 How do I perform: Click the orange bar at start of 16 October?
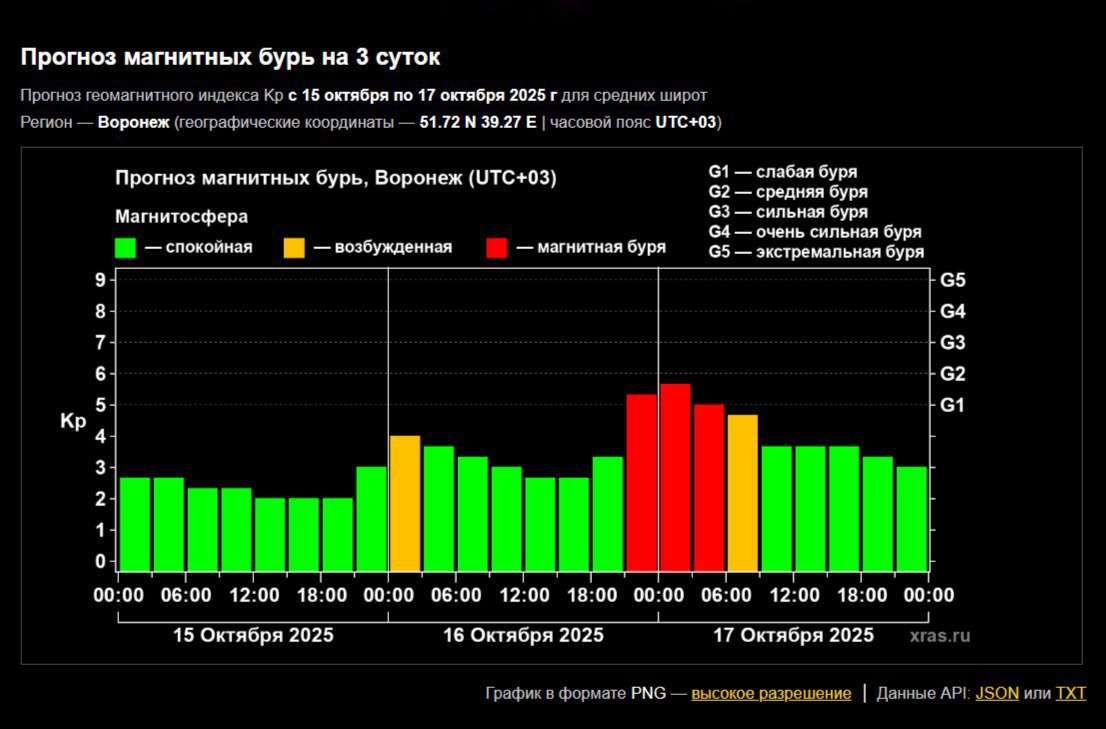(405, 503)
